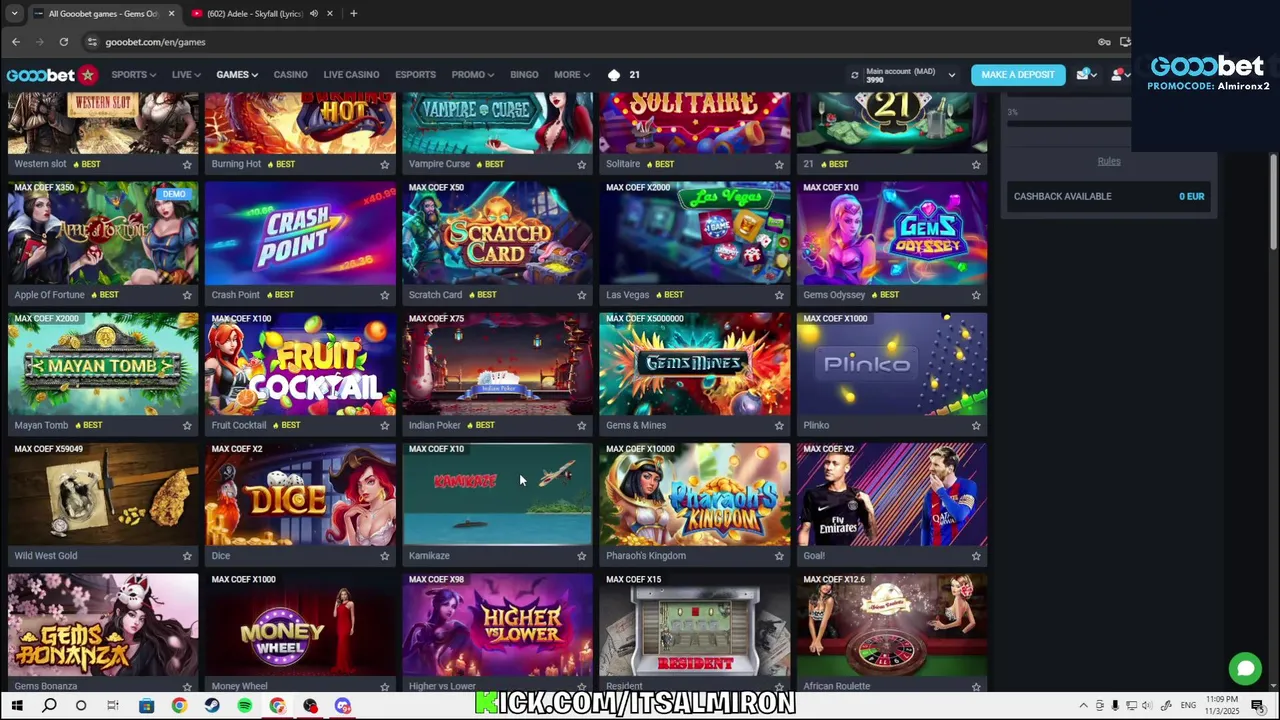Click the star icon for Wild West Gold
1280x720 pixels.
coord(187,556)
